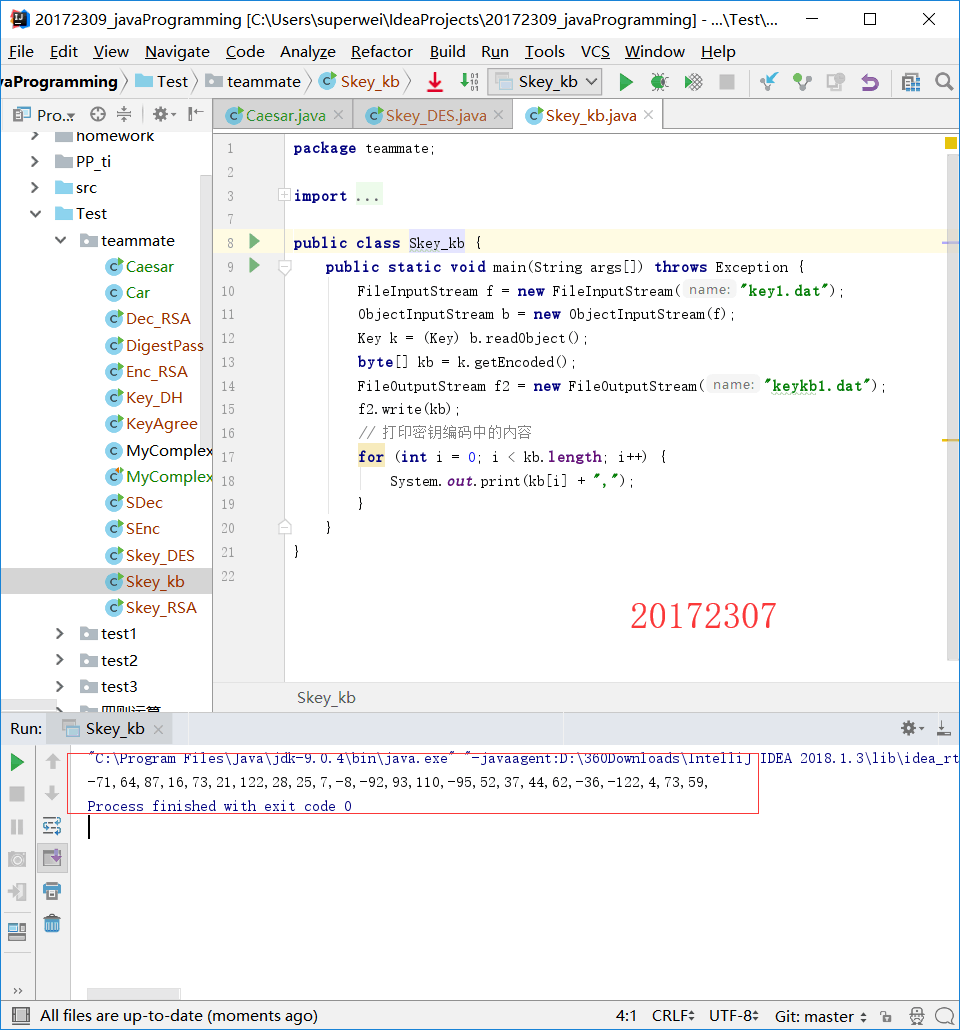This screenshot has width=960, height=1030.
Task: Open the inspections profile hector icon
Action: pyautogui.click(x=917, y=1016)
